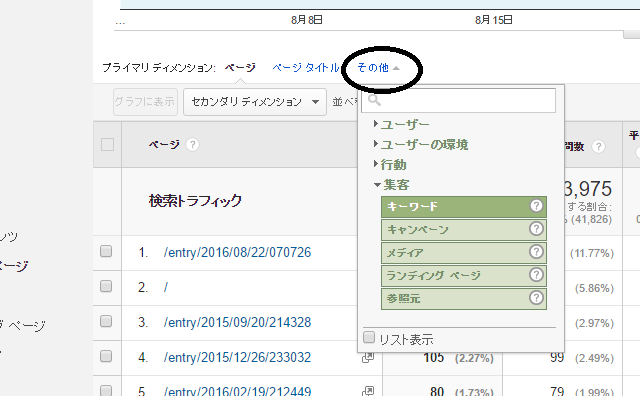Click the help icon next to メディア
This screenshot has height=396, width=640.
[536, 251]
